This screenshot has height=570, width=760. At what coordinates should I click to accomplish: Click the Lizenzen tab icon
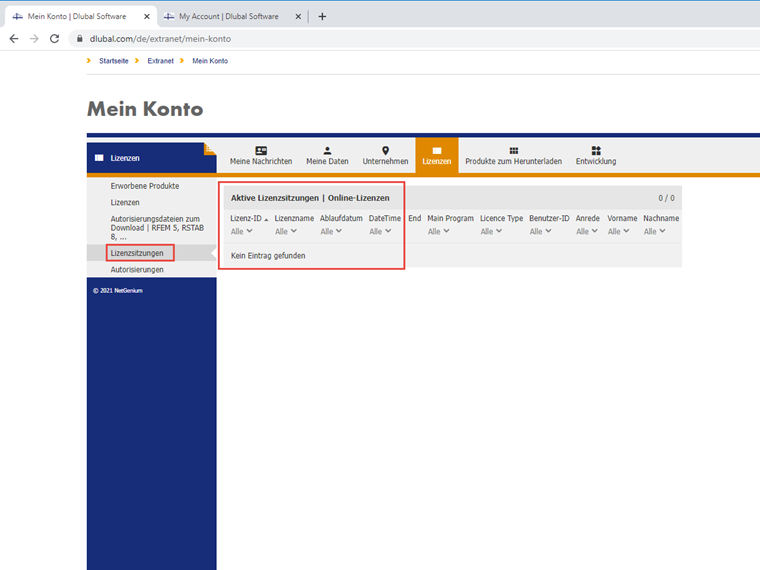(437, 151)
